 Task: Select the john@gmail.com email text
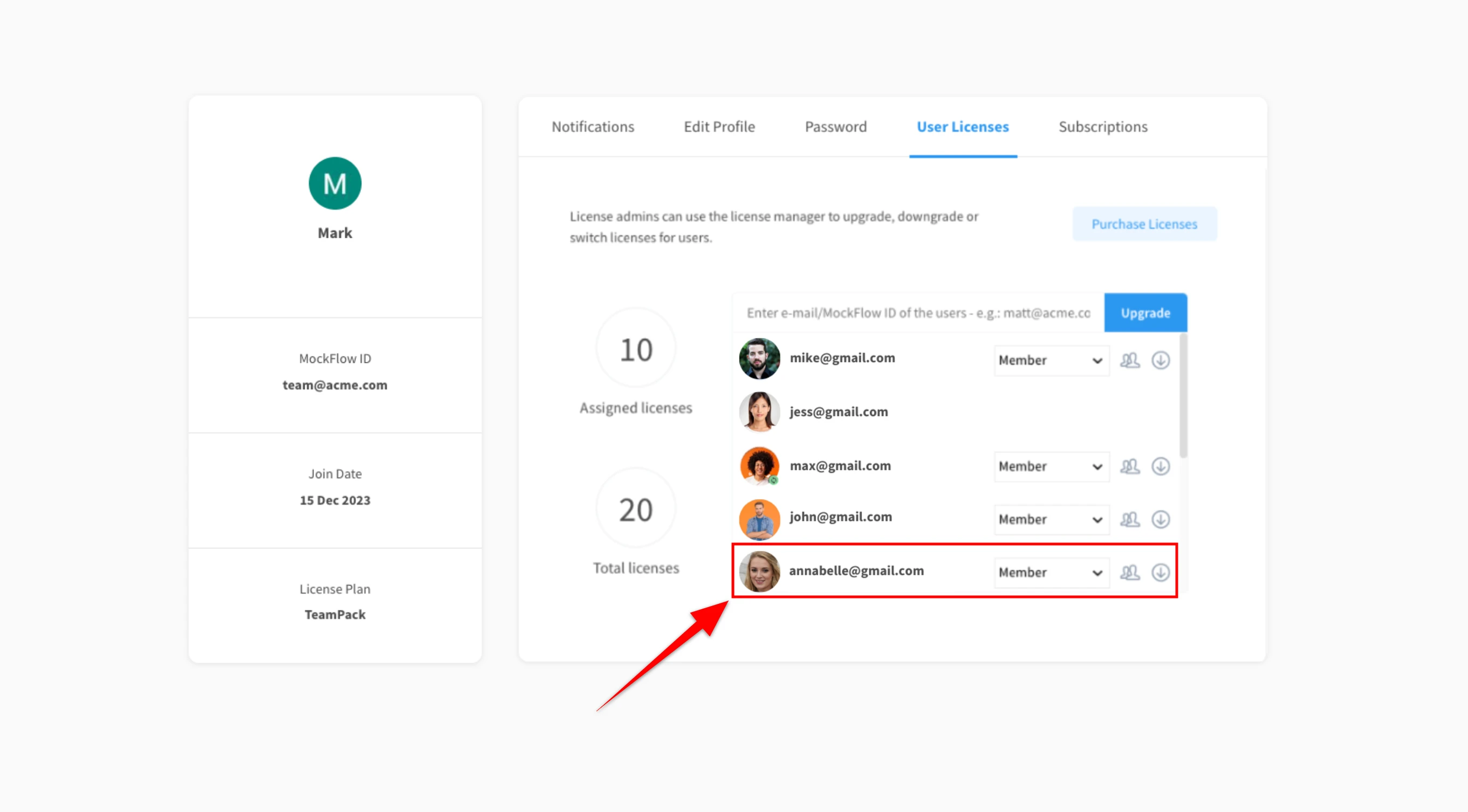841,517
